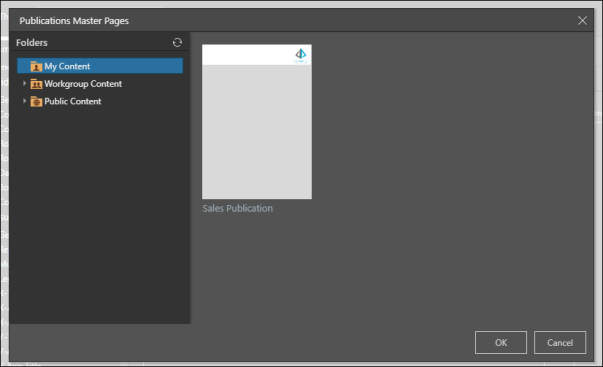Click the My Content folder icon
Viewport: 603px width, 367px height.
tap(36, 66)
